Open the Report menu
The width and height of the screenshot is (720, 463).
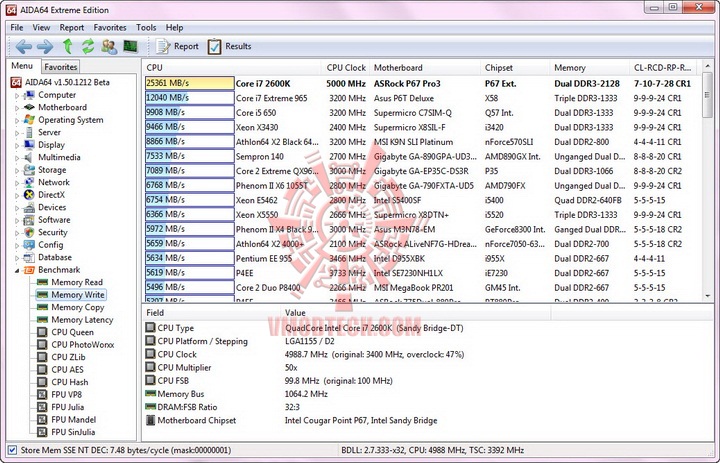pyautogui.click(x=72, y=28)
